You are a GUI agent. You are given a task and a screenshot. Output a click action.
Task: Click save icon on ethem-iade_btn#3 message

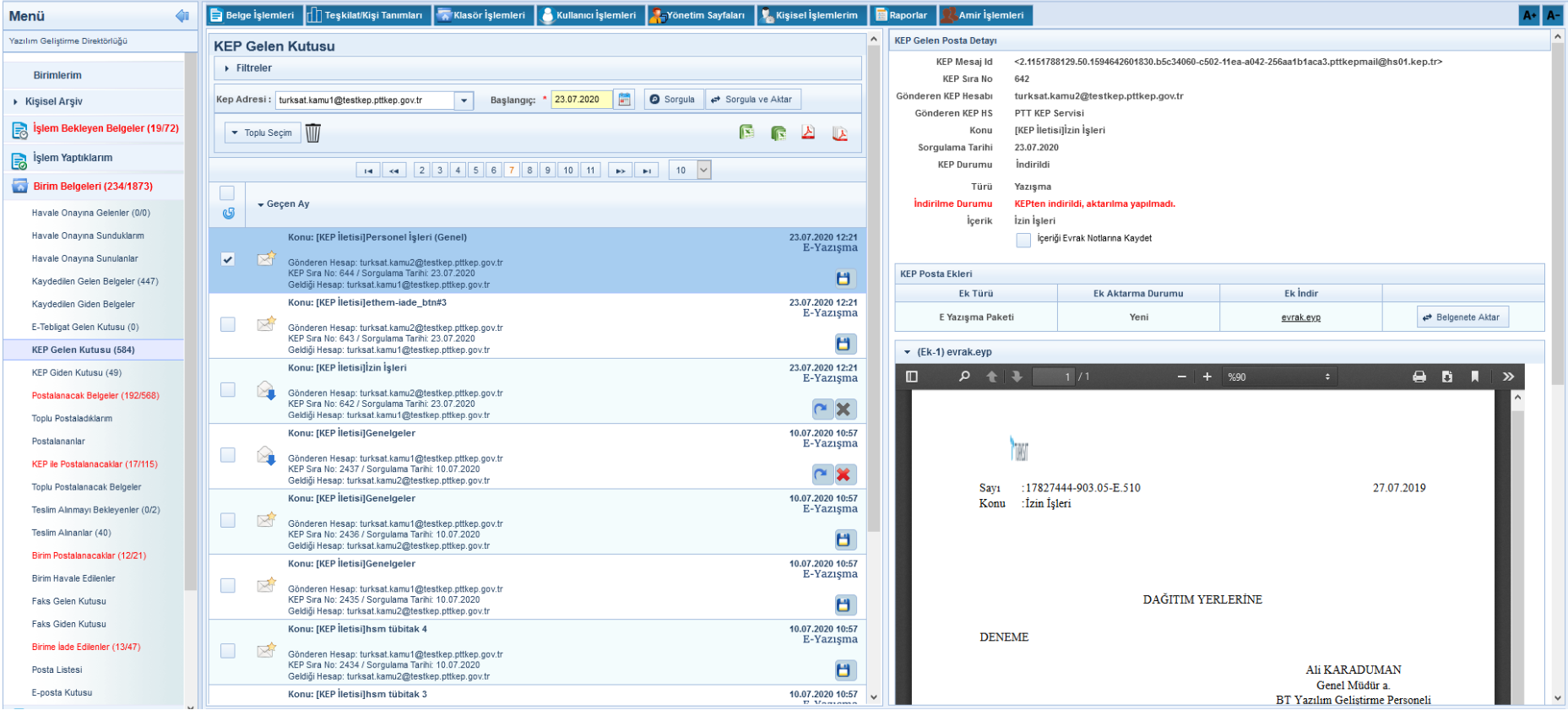(x=844, y=344)
